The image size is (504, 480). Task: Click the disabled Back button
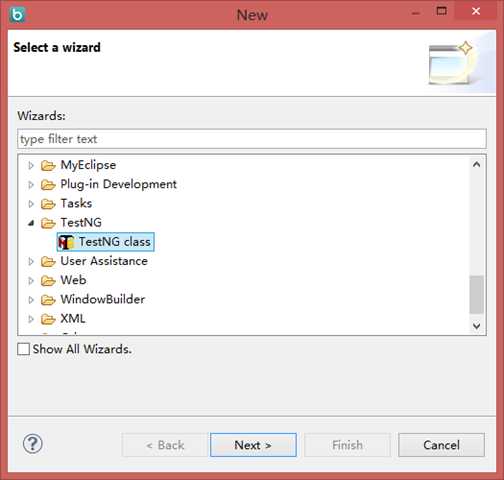point(165,445)
